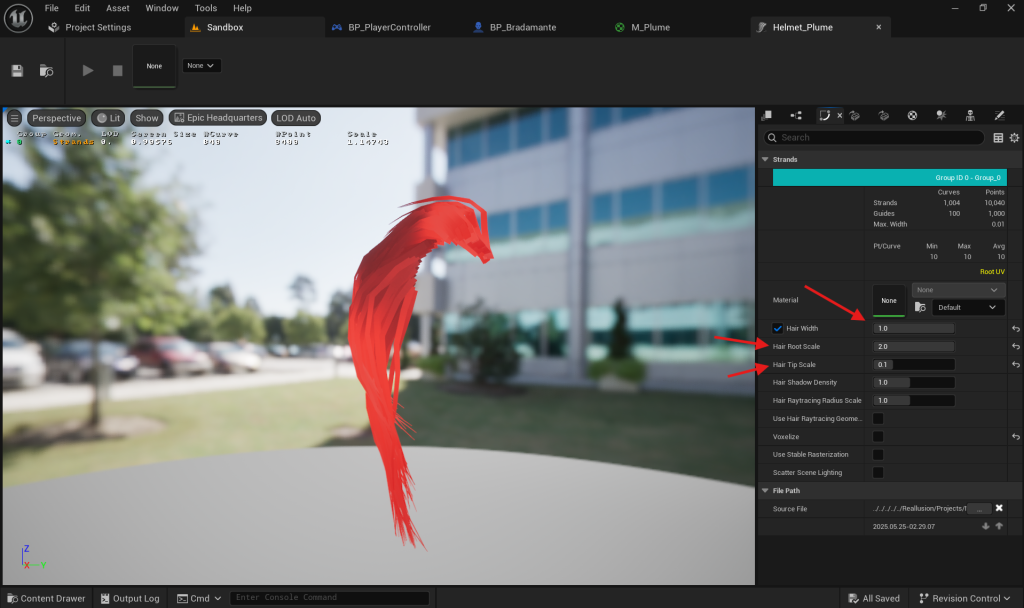Screen dimensions: 1024x608
Task: Browse to the material asset in Content Browser
Action: (x=920, y=308)
